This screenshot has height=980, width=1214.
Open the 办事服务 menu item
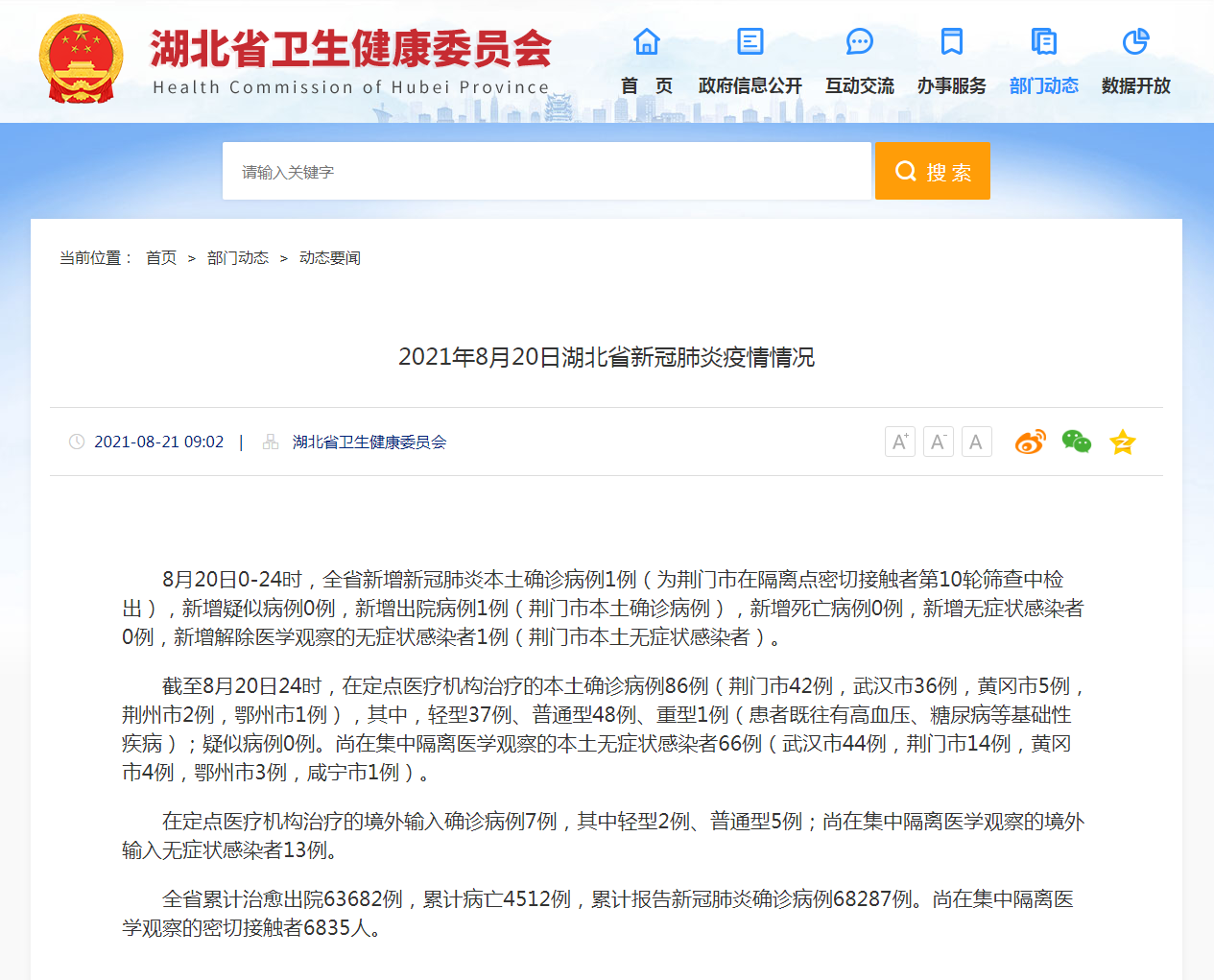[952, 85]
